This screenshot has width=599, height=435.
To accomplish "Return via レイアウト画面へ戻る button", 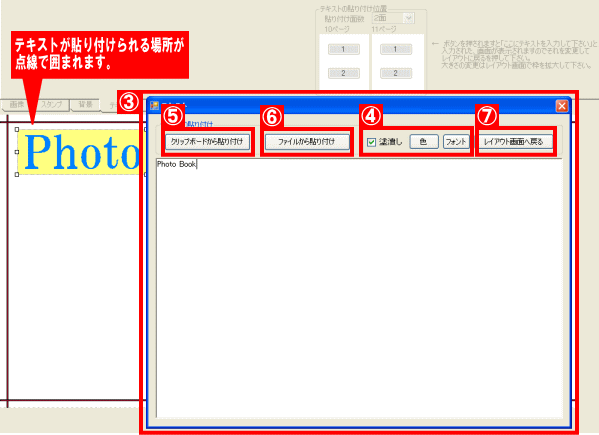I will 515,142.
